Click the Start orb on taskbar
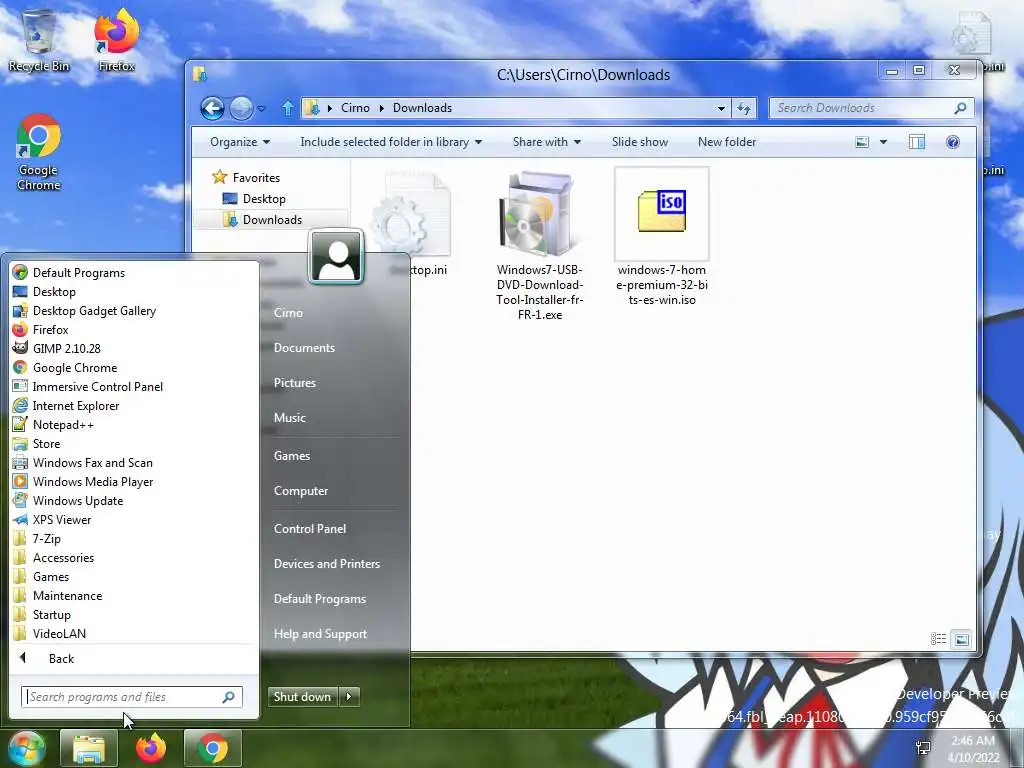The height and width of the screenshot is (768, 1024). tap(26, 748)
